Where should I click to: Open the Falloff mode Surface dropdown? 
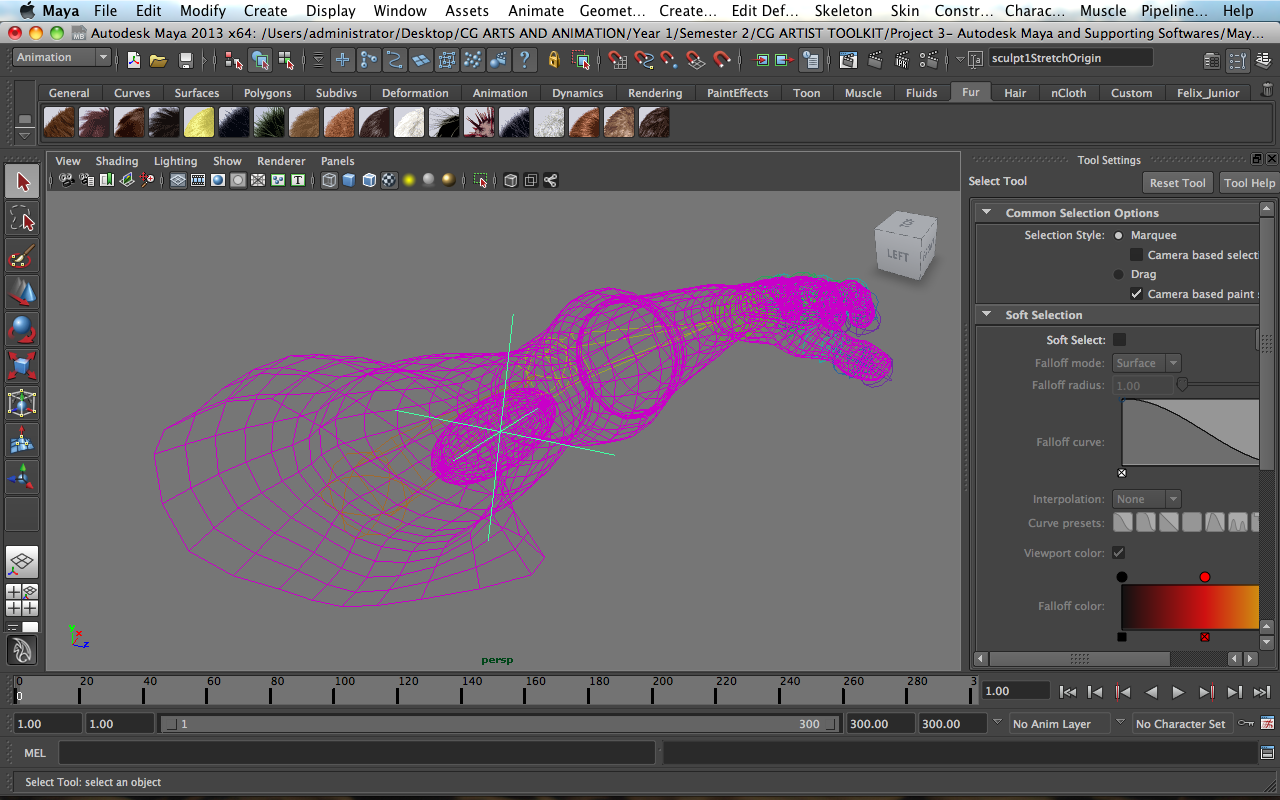1146,363
